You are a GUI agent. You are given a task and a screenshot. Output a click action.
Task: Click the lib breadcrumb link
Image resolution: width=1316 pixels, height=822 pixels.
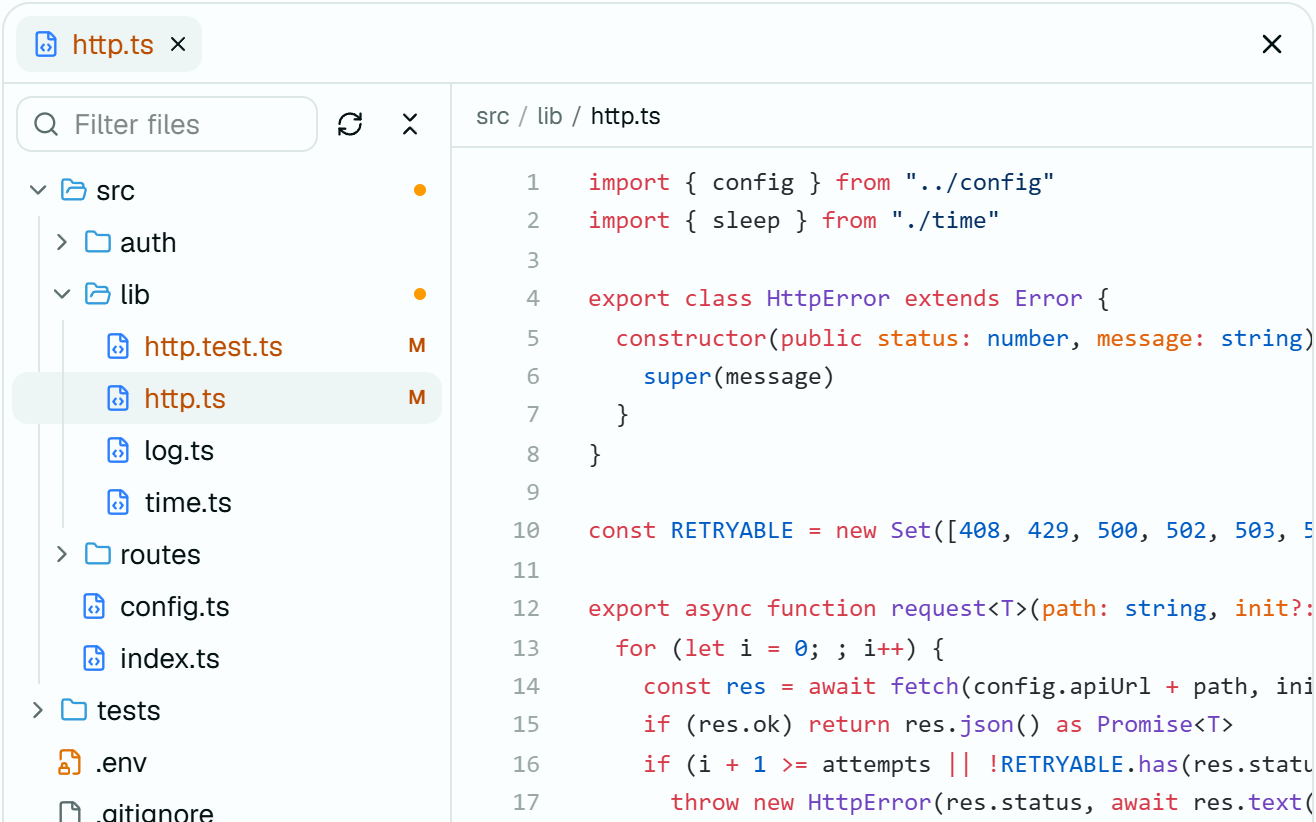pyautogui.click(x=550, y=116)
